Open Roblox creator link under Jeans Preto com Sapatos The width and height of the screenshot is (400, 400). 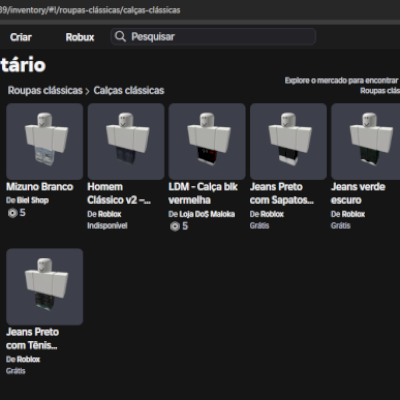tap(272, 214)
